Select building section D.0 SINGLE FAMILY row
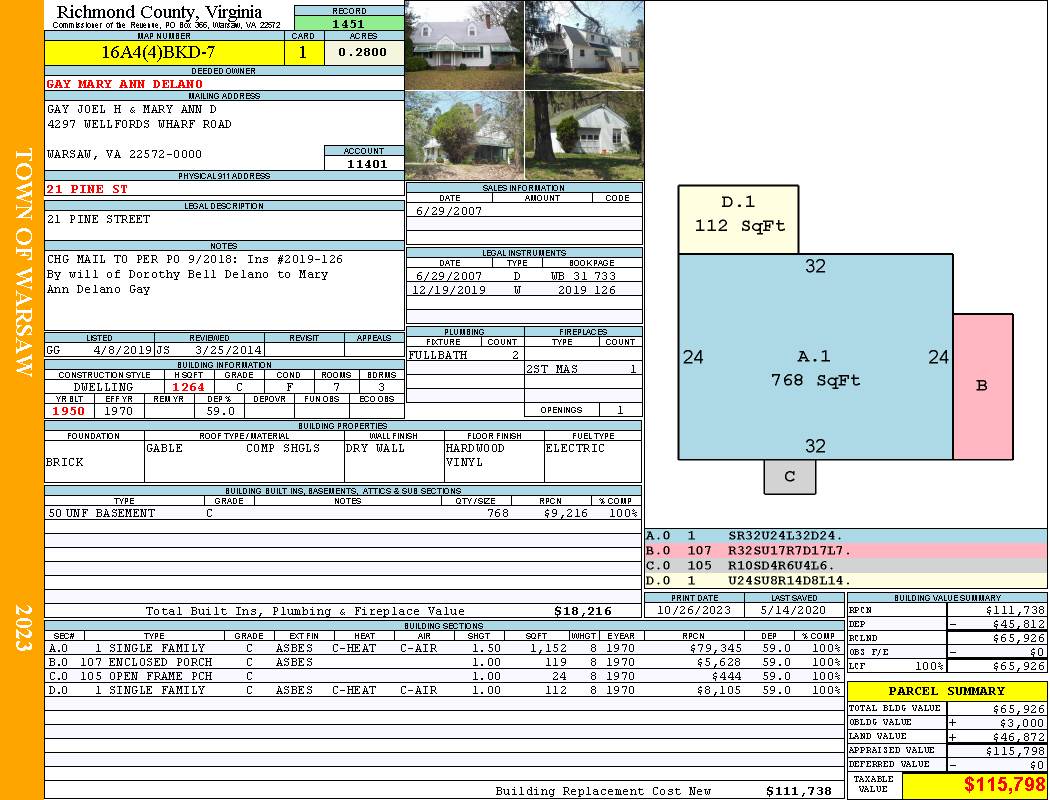 point(443,690)
